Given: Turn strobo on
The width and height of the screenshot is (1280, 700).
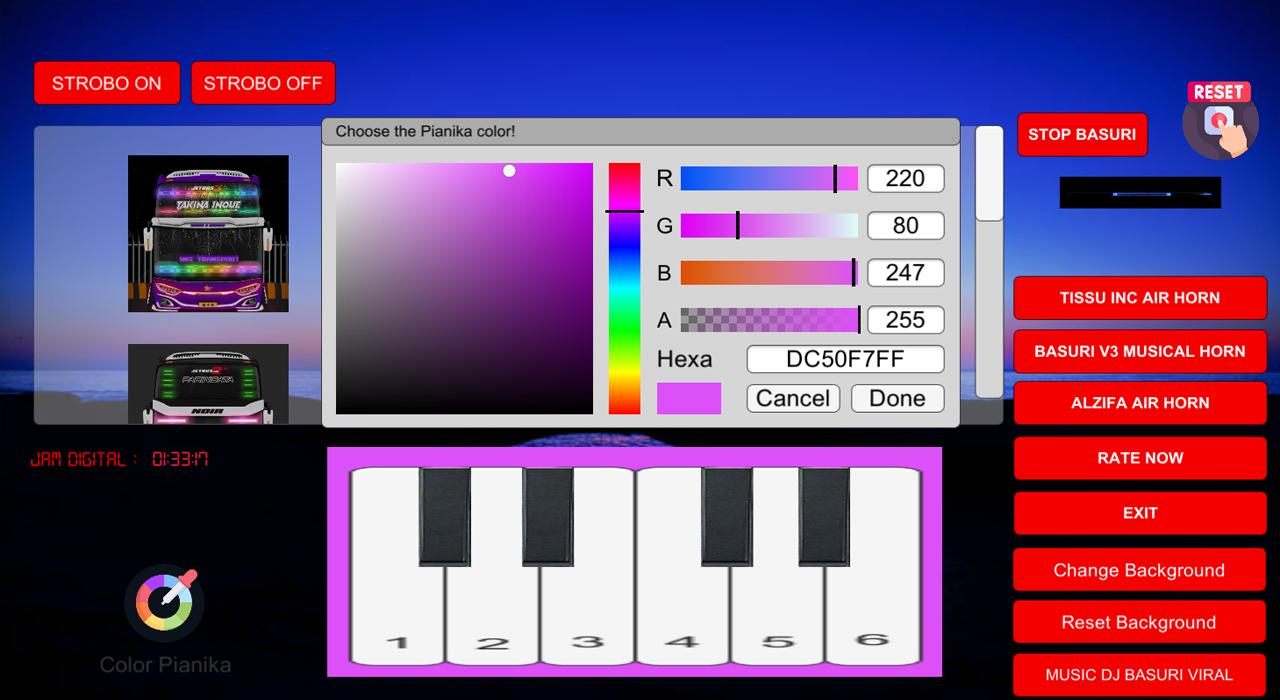Looking at the screenshot, I should click(x=107, y=83).
